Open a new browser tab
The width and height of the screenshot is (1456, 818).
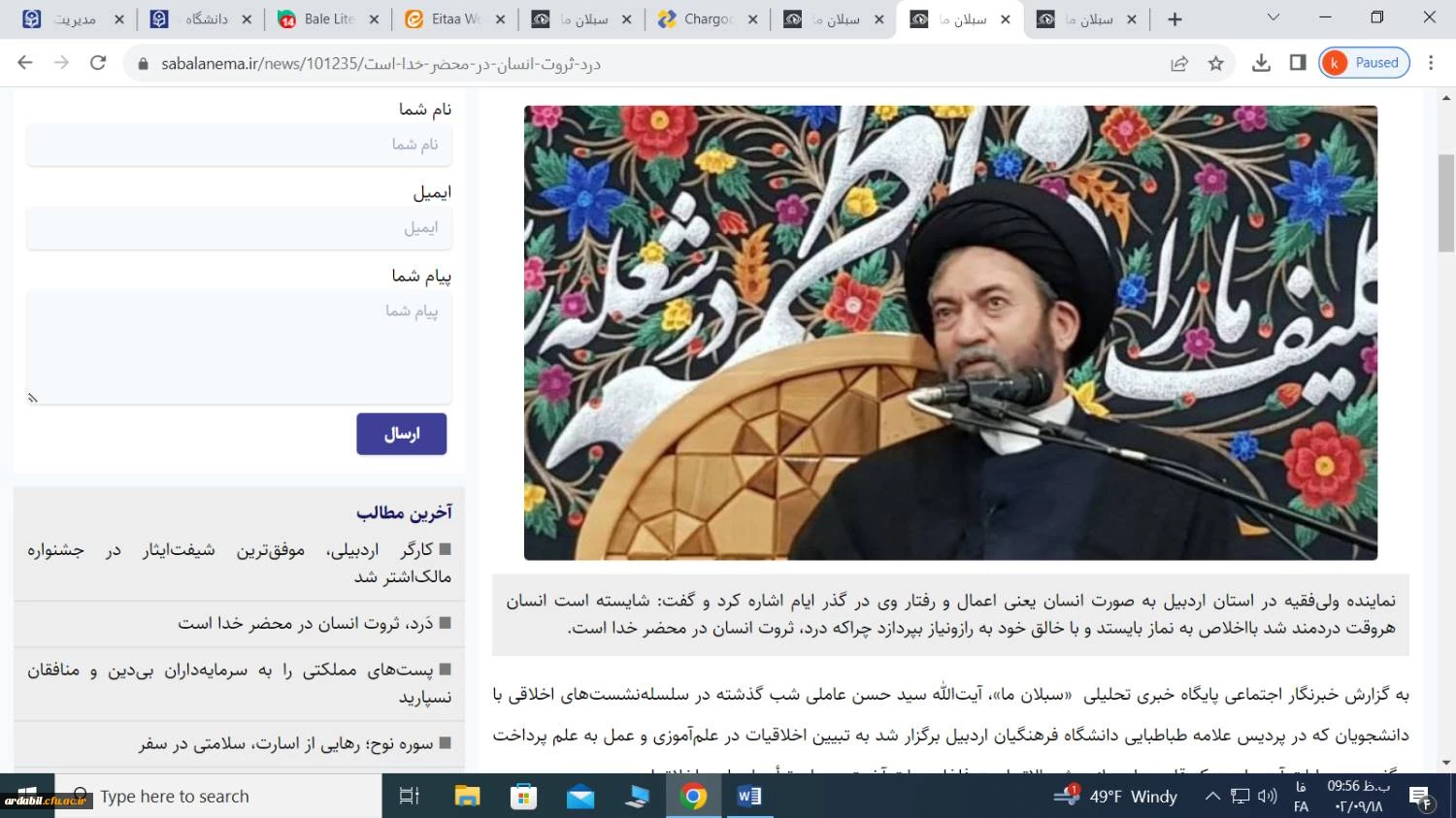click(1175, 19)
